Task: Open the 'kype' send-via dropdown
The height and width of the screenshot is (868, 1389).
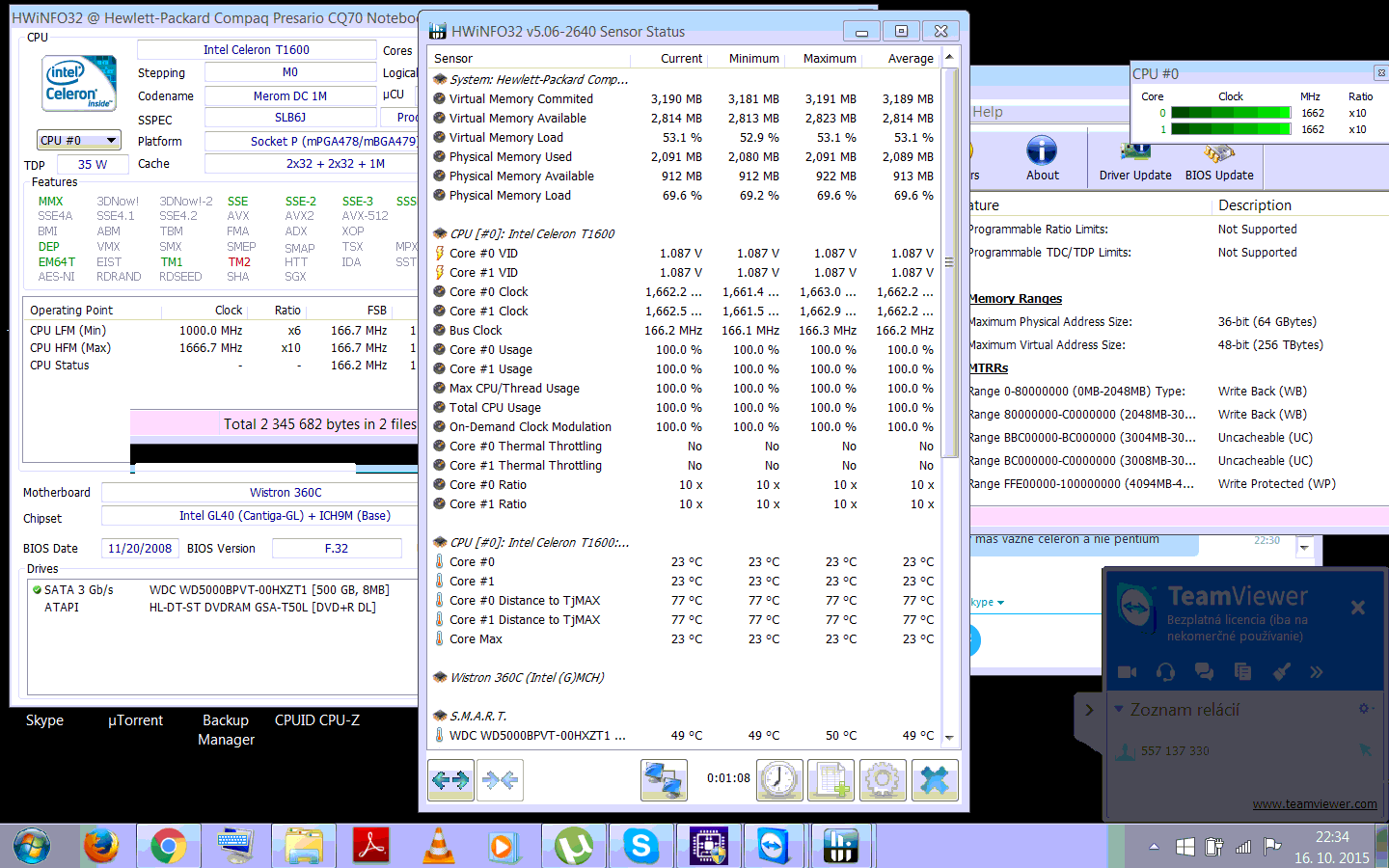Action: click(x=987, y=602)
